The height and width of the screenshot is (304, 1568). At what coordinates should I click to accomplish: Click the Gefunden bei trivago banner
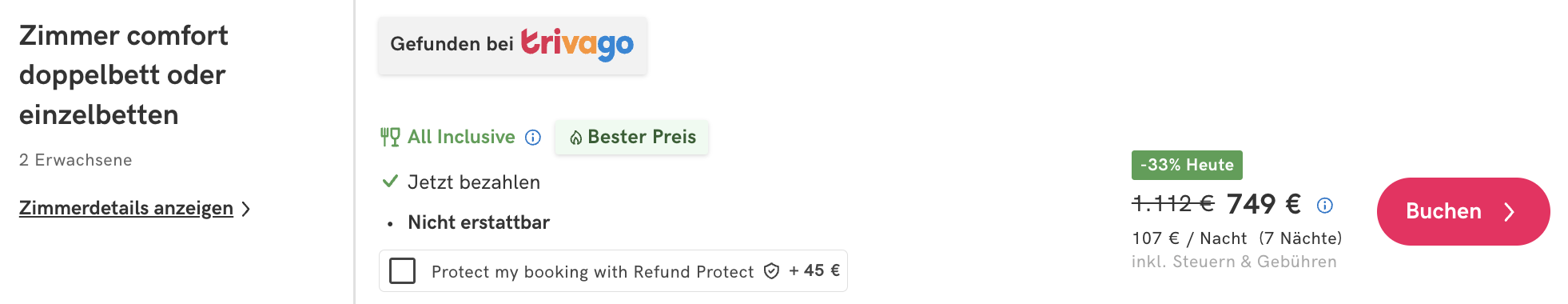tap(512, 45)
